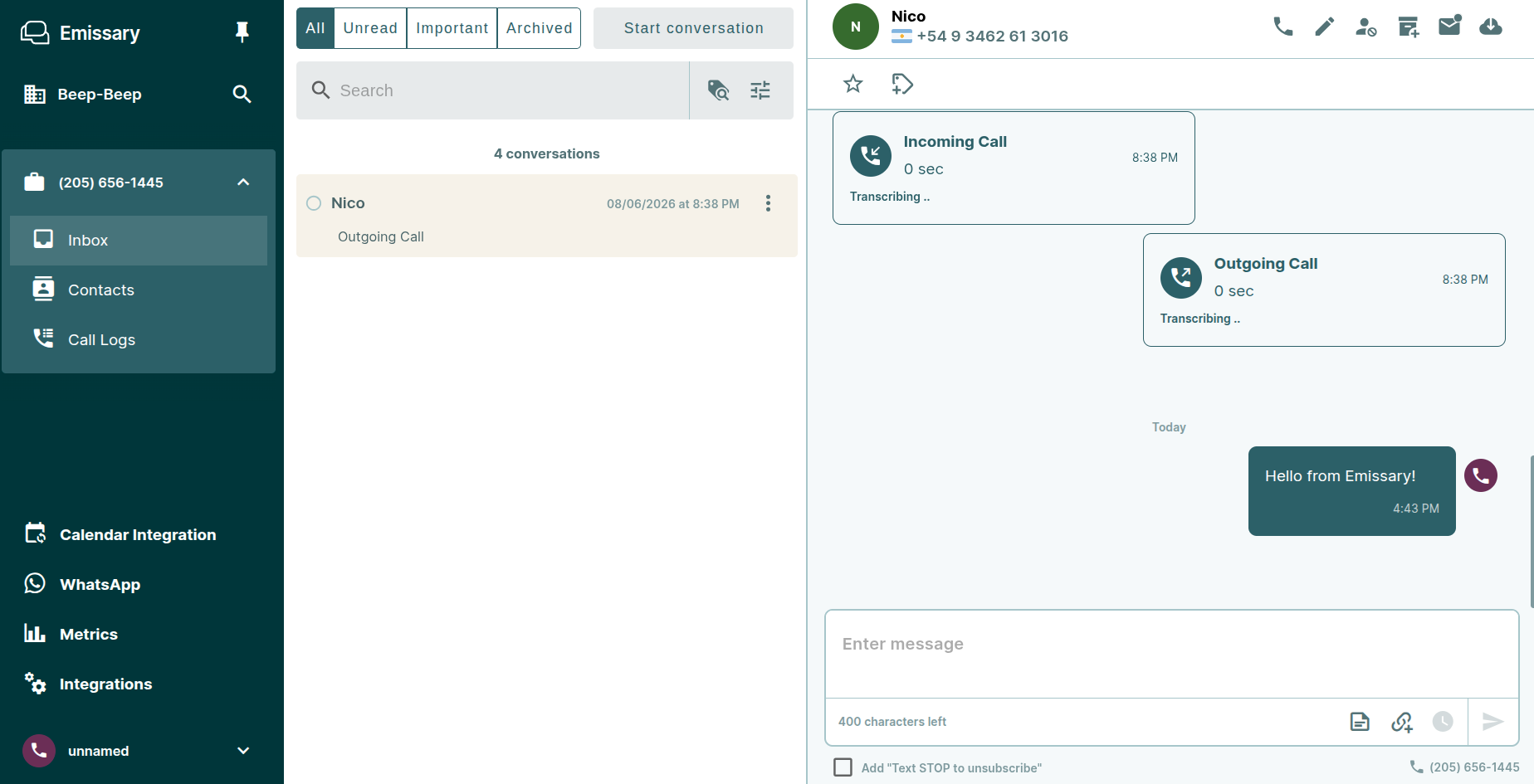Select the Nico conversation radio circle
1534x784 pixels.
point(314,203)
